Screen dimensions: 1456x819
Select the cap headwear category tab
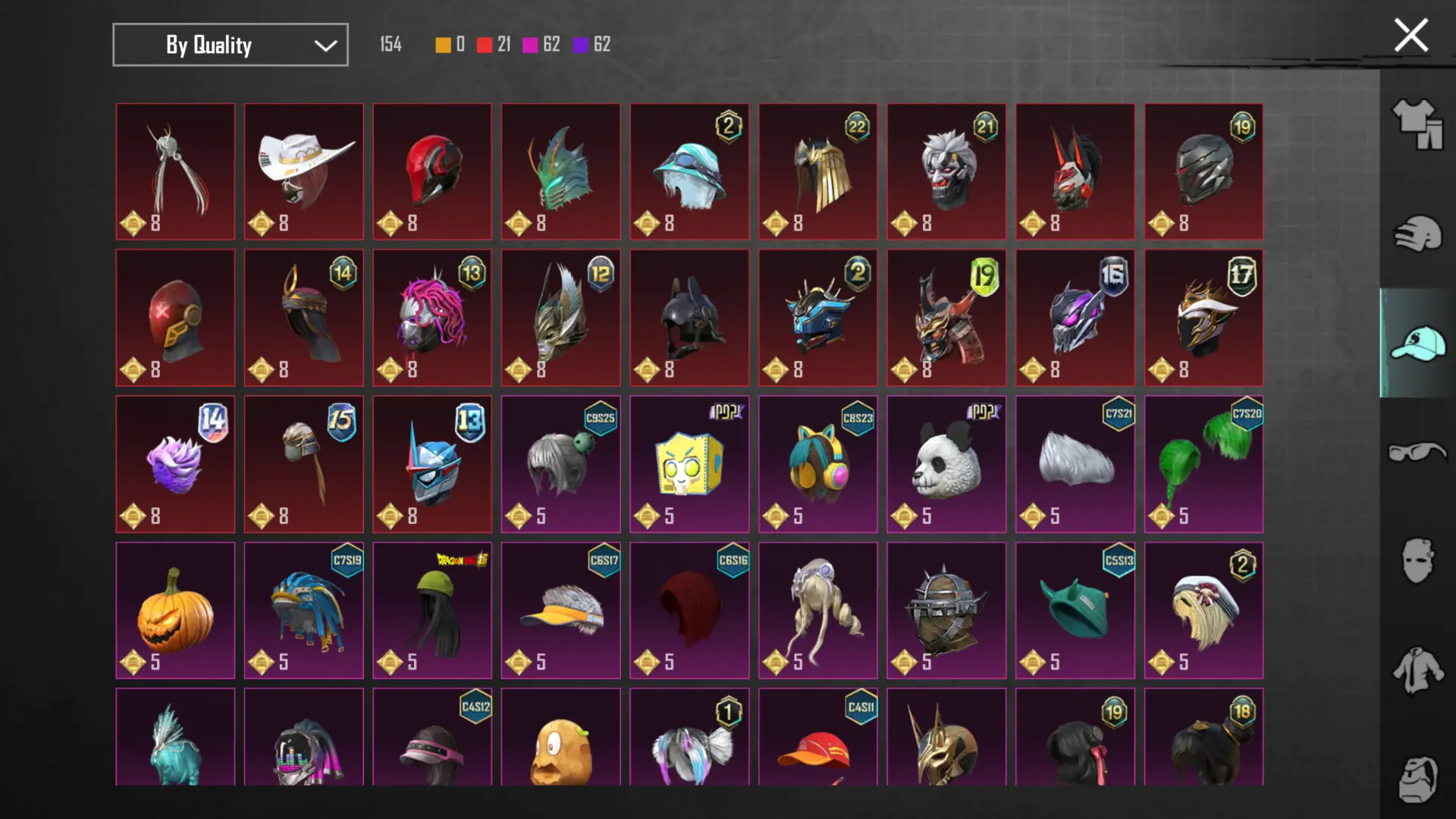pos(1417,344)
